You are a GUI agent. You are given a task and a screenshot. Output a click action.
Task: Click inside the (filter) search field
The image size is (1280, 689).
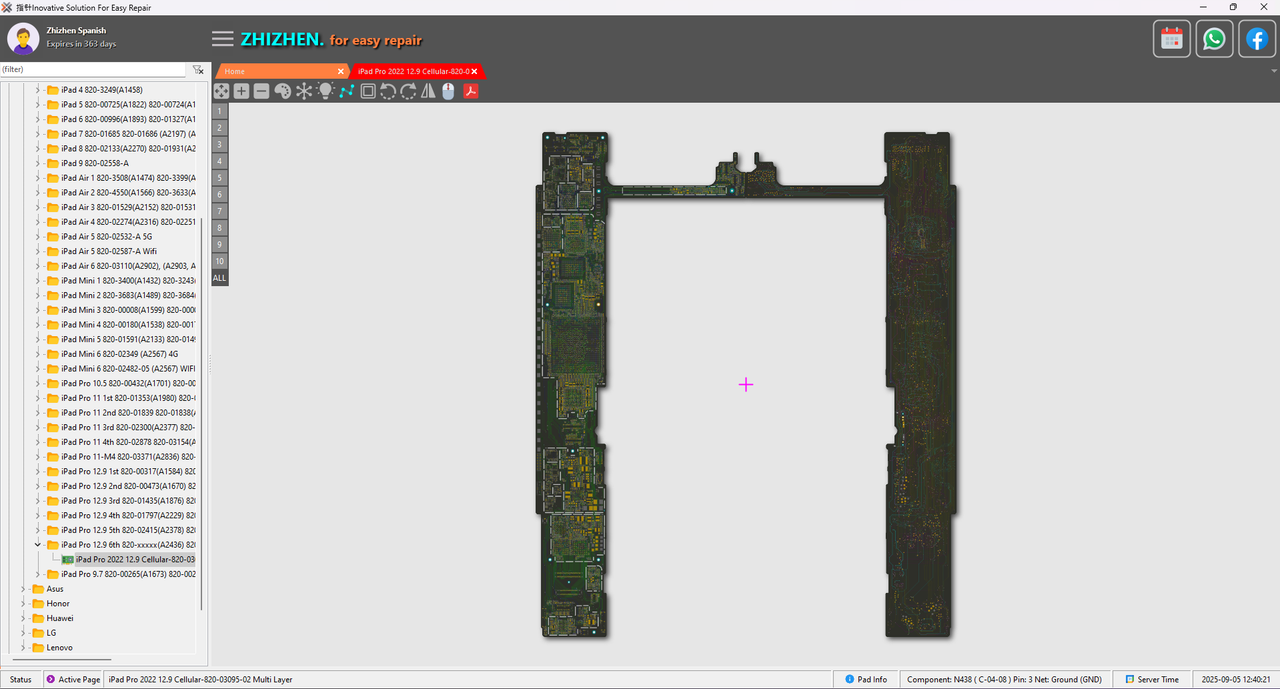coord(93,70)
